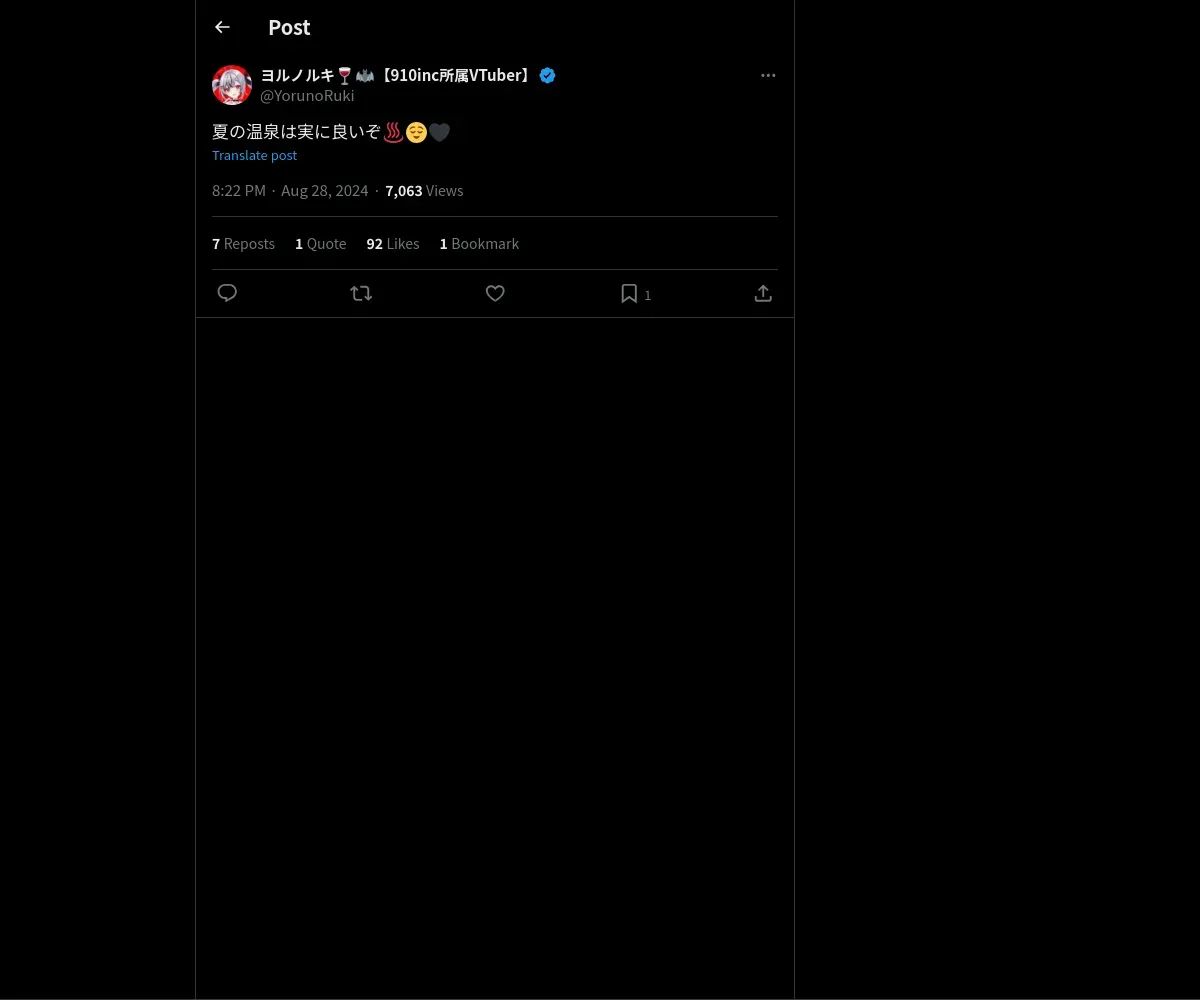Viewport: 1200px width, 1000px height.
Task: Open the @YorunoRuki handle link
Action: click(x=307, y=96)
